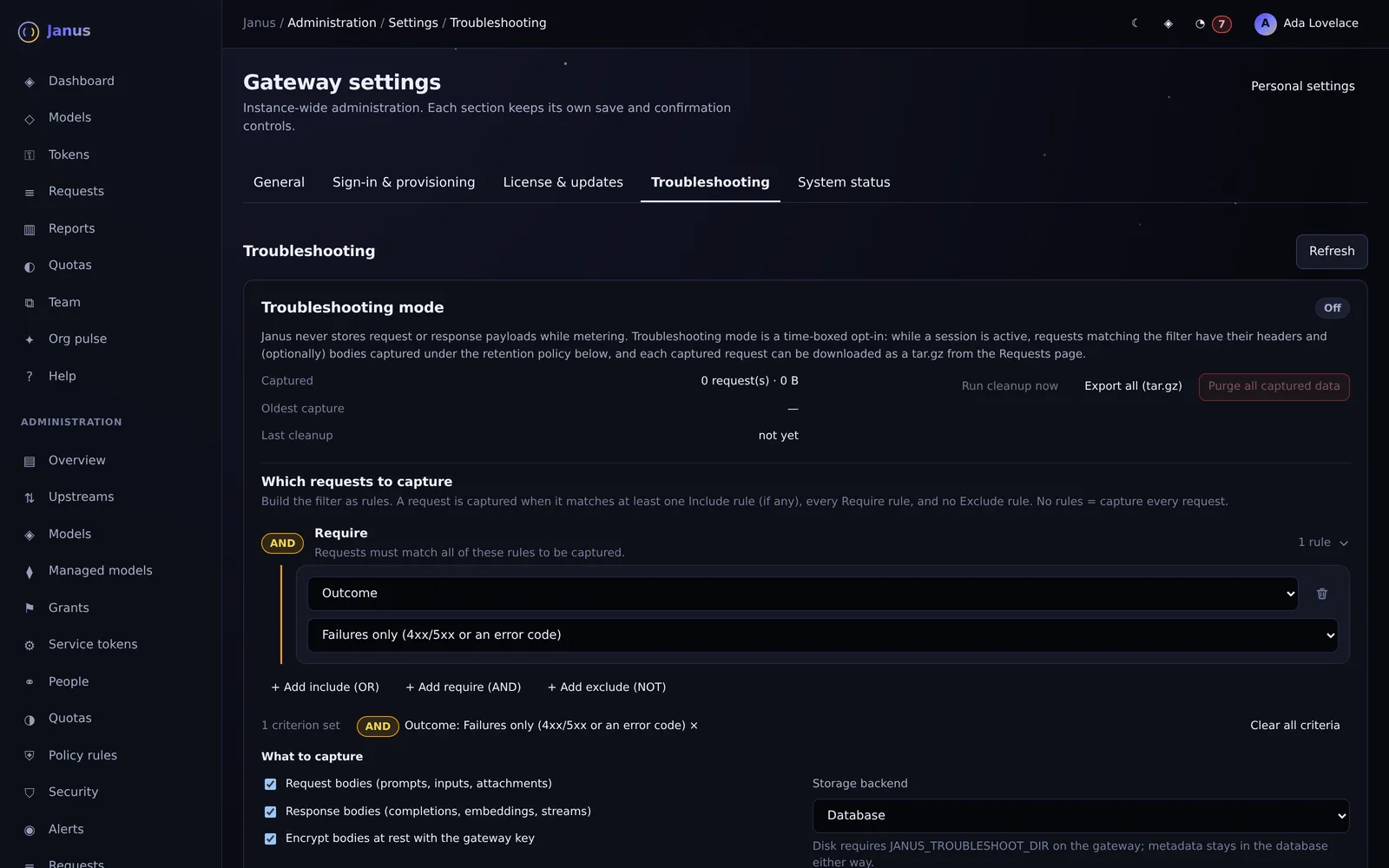Click Add exclude (NOT)
The width and height of the screenshot is (1389, 868).
(x=606, y=687)
